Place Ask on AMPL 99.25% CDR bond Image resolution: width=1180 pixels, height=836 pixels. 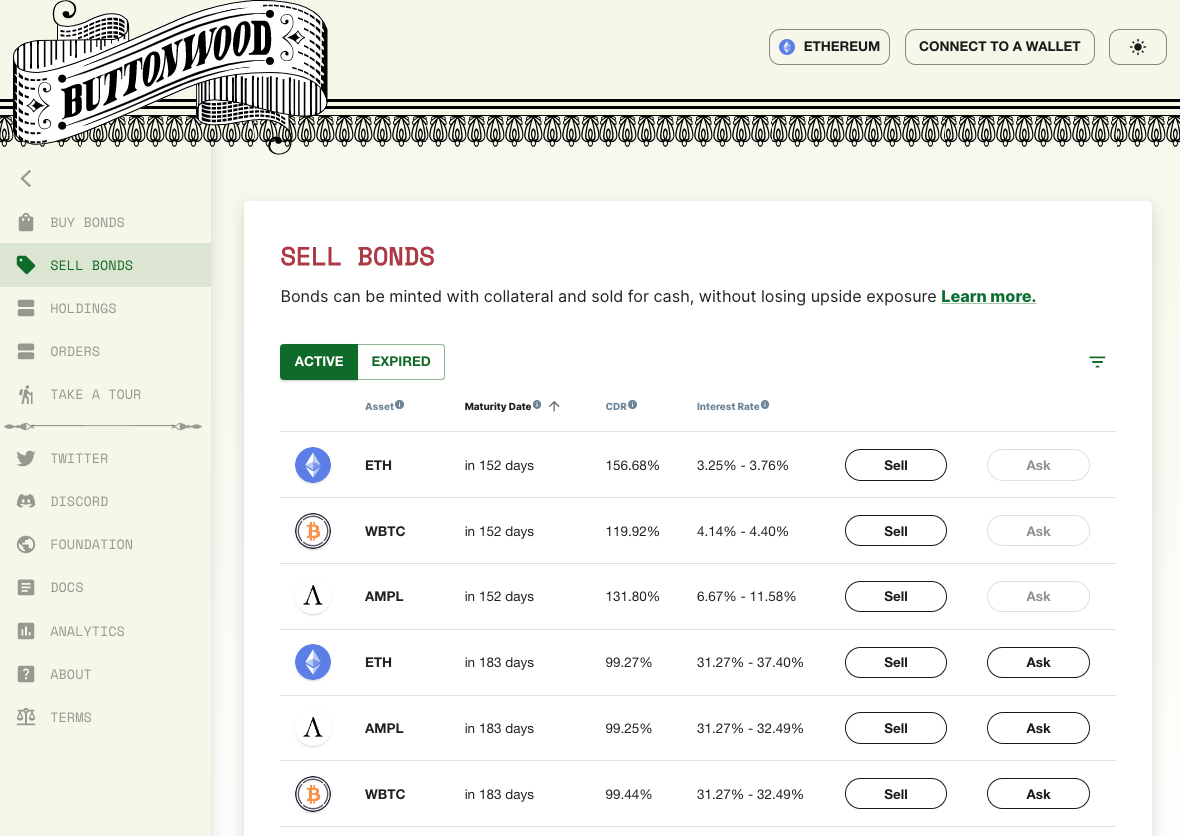(x=1039, y=728)
